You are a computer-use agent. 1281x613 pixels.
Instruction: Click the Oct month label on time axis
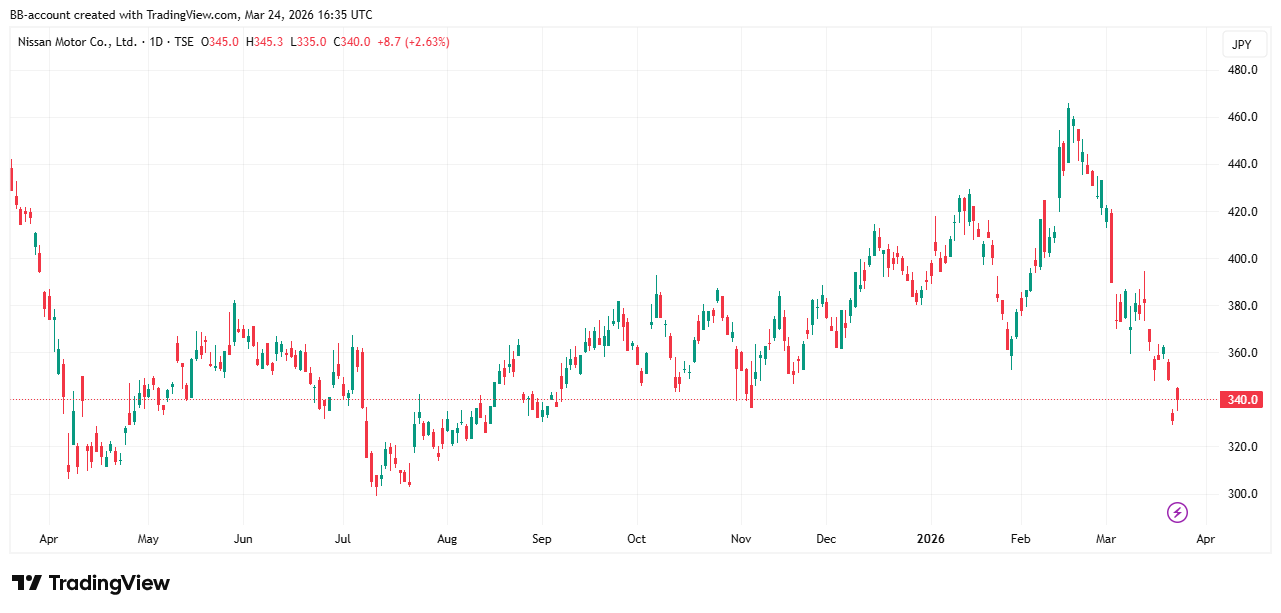(x=636, y=539)
